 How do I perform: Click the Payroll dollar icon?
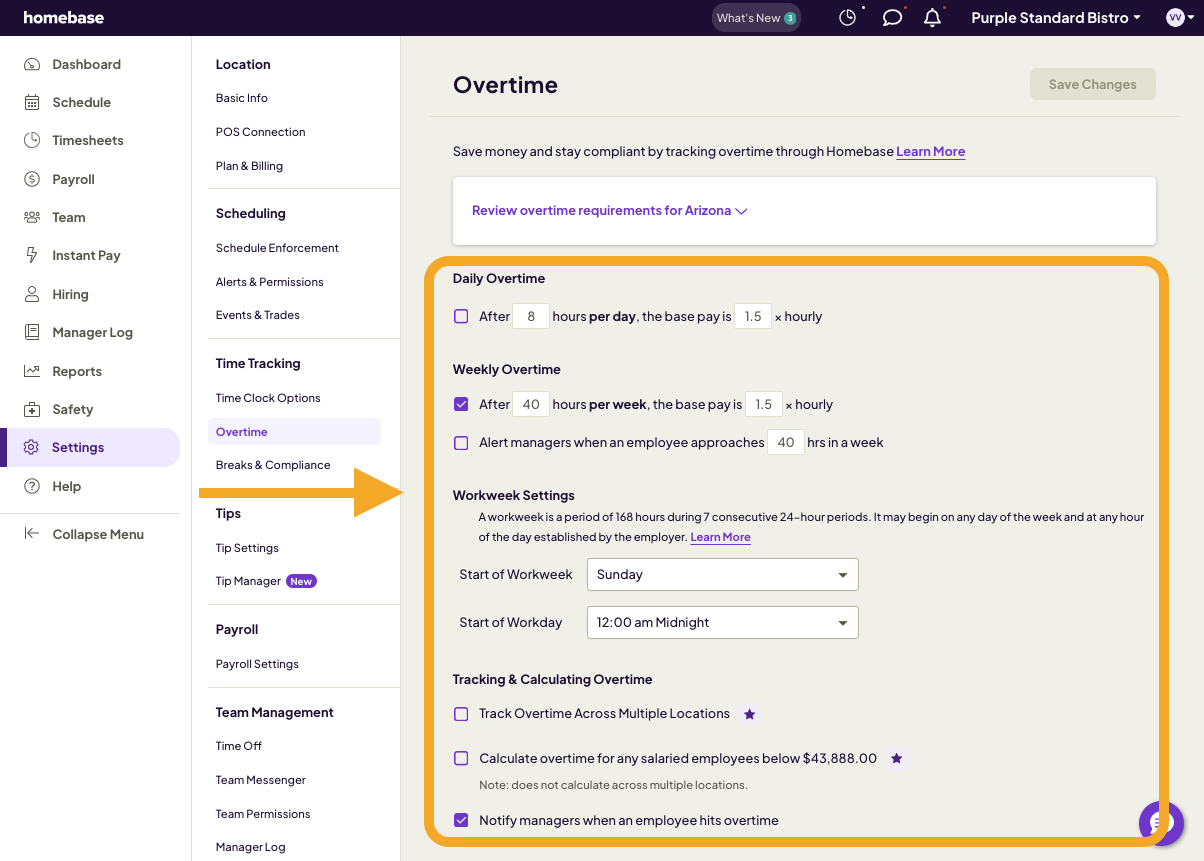(32, 179)
